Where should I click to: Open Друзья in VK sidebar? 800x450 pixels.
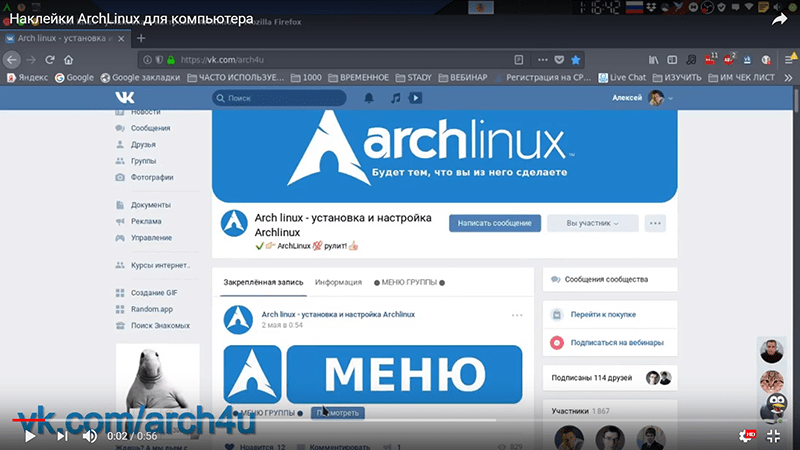(143, 144)
